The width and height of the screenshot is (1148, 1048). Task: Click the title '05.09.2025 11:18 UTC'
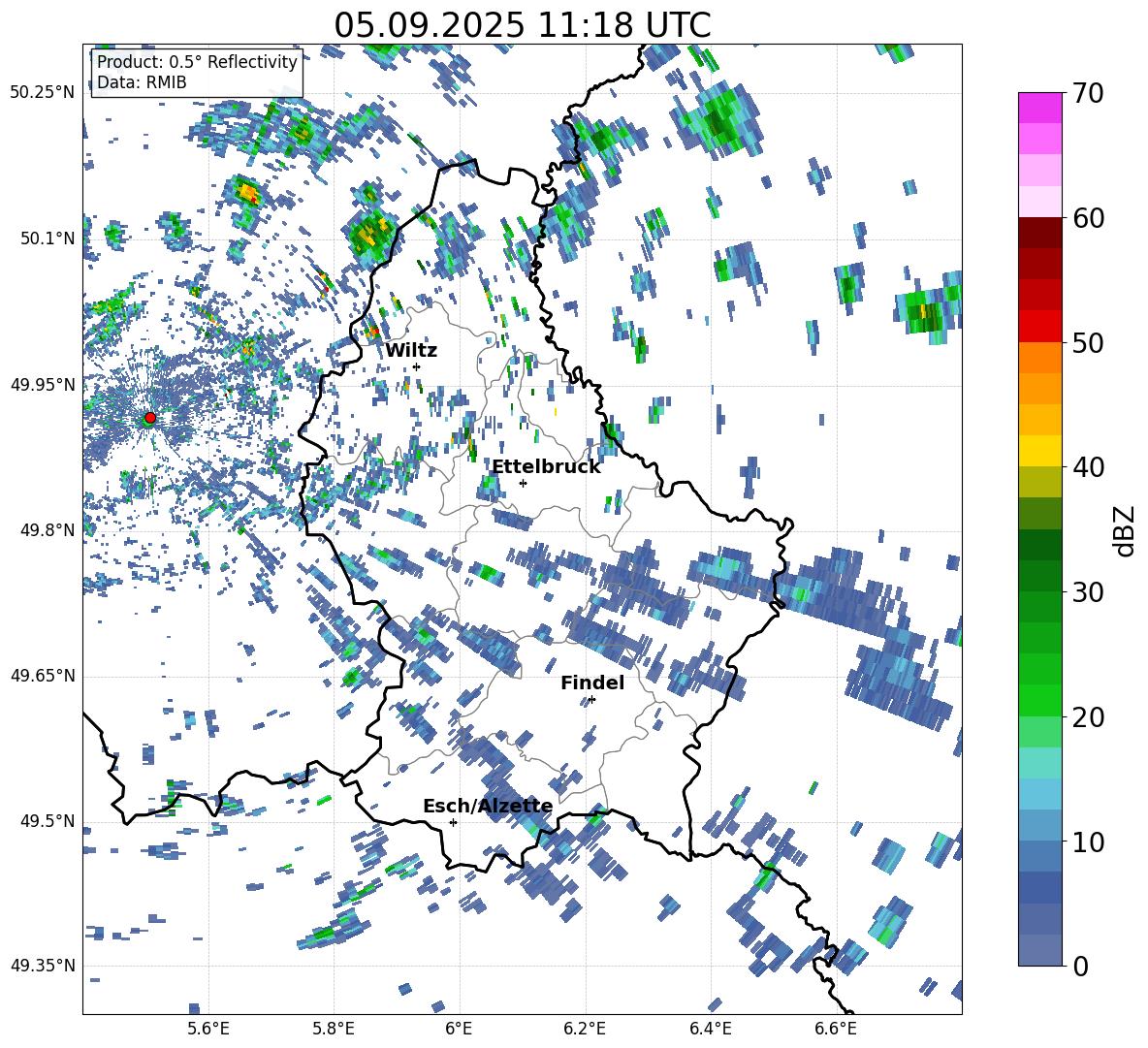pos(522,25)
